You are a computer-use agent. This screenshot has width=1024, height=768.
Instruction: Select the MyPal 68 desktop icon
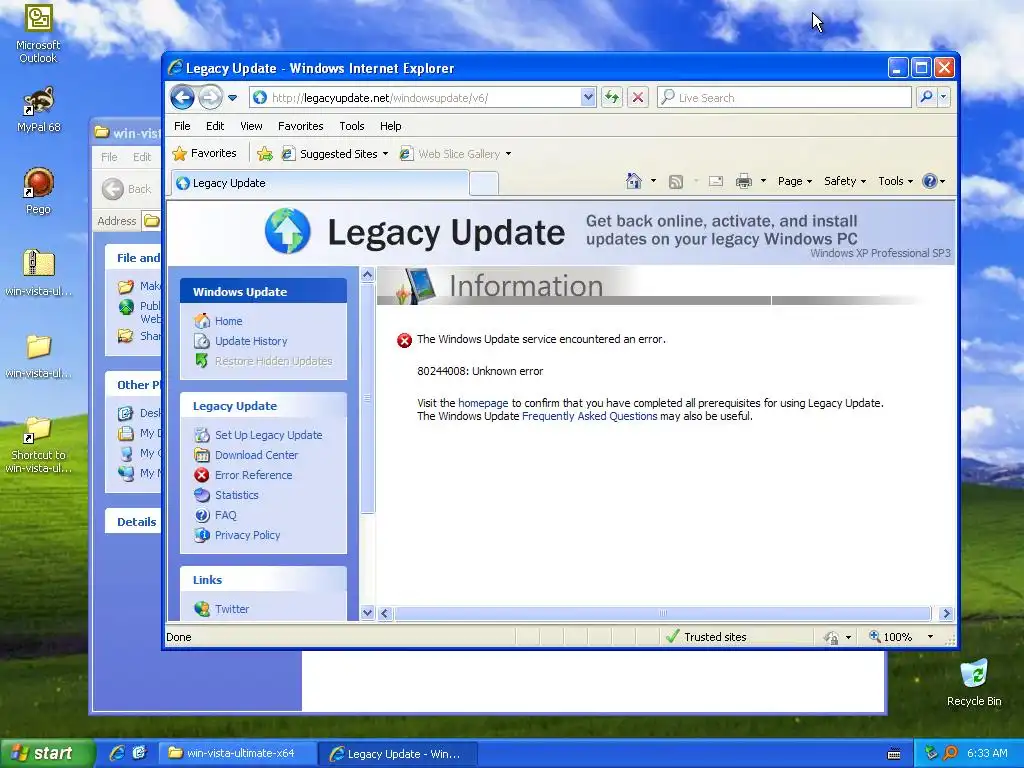pos(39,110)
